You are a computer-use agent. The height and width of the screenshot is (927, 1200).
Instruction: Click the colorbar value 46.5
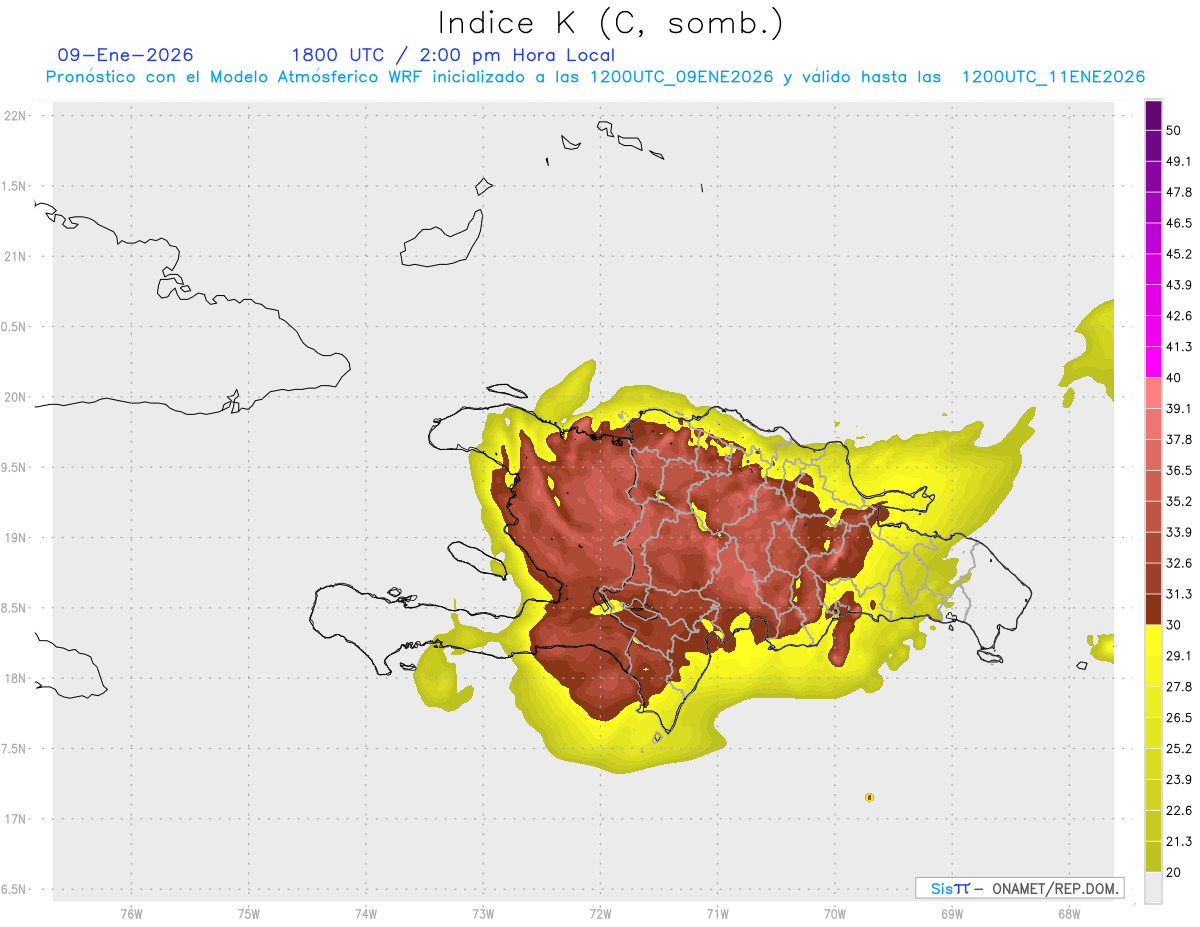1179,223
